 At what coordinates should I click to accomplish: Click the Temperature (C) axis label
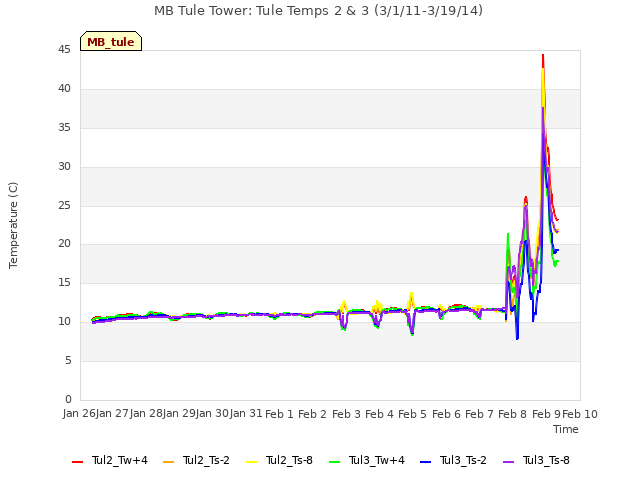pyautogui.click(x=13, y=225)
